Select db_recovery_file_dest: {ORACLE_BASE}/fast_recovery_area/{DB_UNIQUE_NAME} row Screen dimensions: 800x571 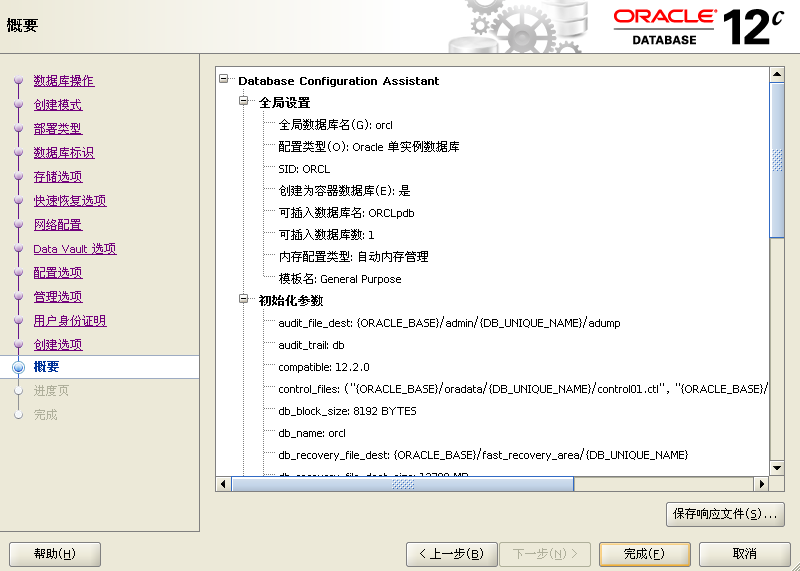click(x=483, y=455)
